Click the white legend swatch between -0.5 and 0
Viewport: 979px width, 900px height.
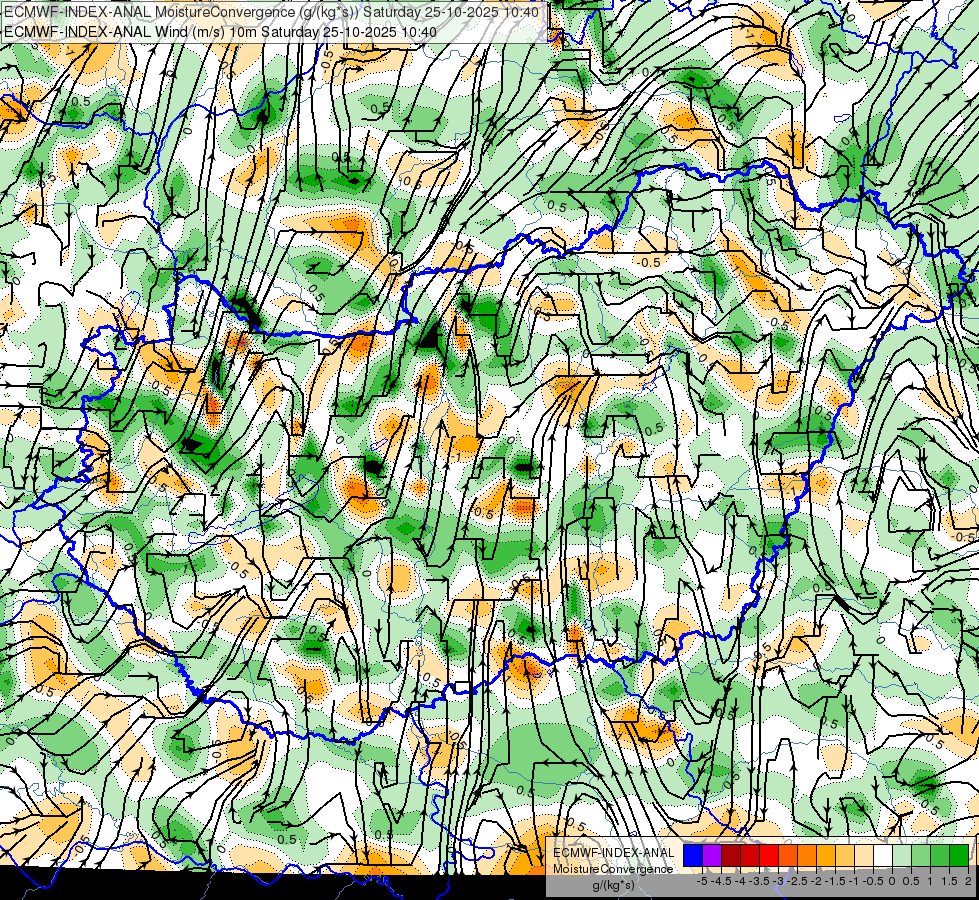click(883, 855)
